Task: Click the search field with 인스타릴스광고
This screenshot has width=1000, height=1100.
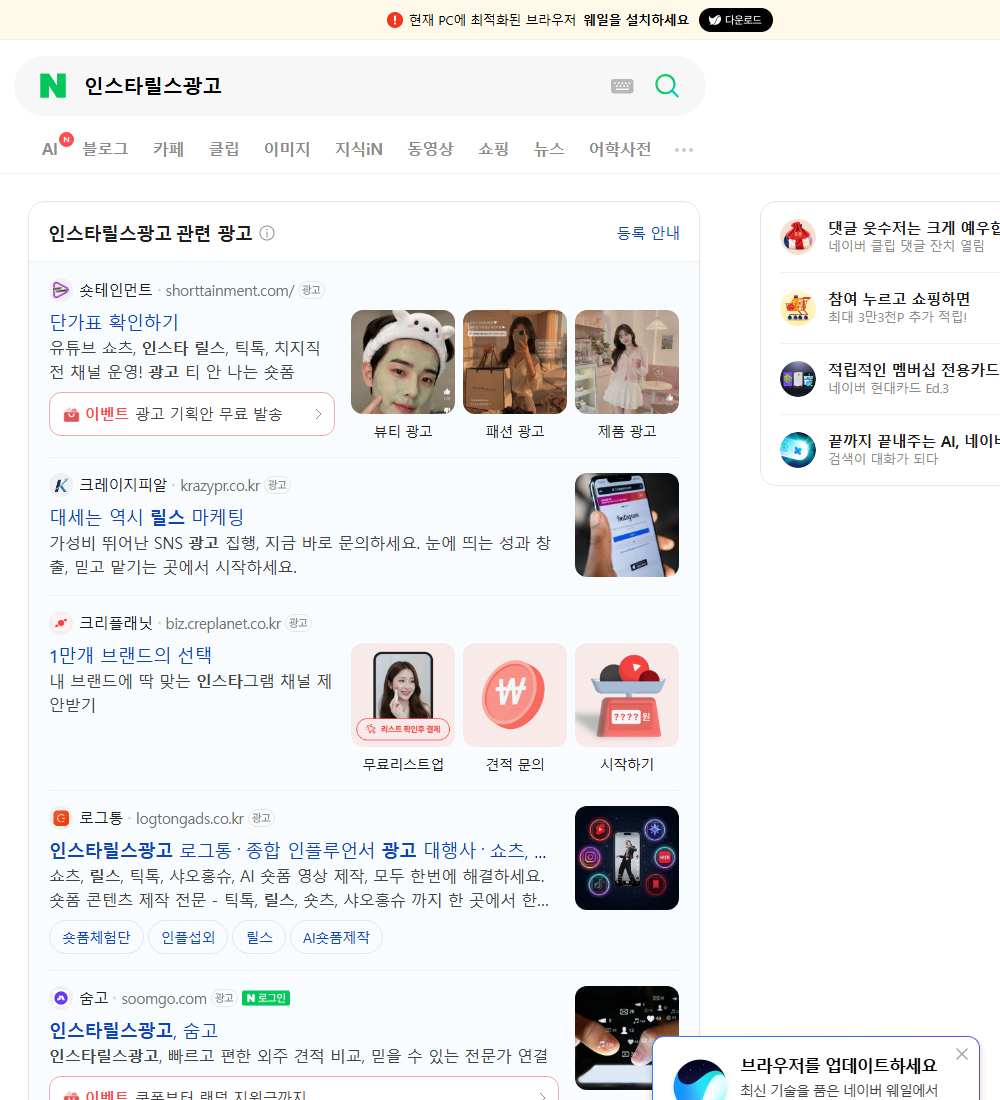Action: coord(337,86)
